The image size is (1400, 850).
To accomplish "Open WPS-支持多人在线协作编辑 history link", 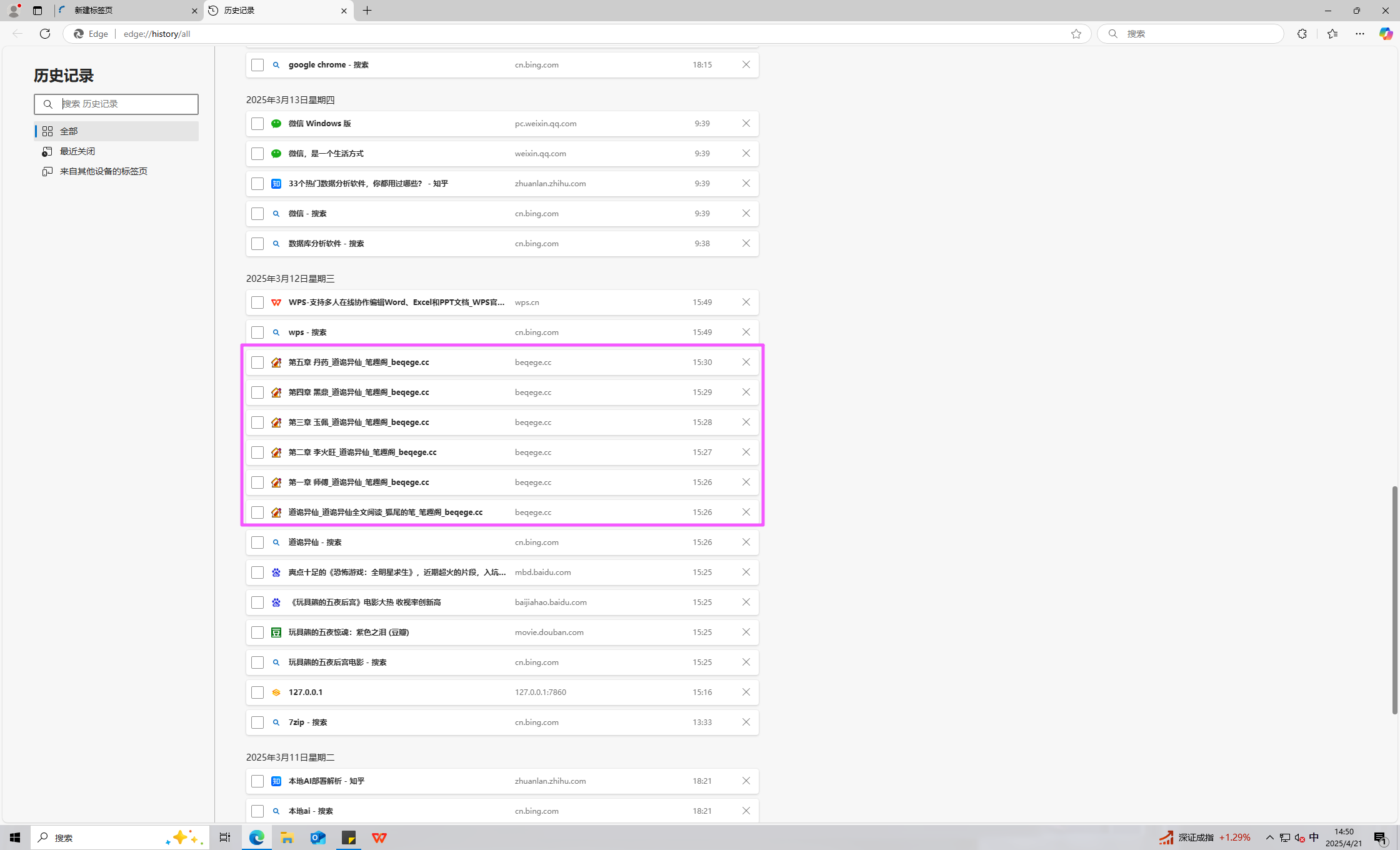I will (x=396, y=302).
